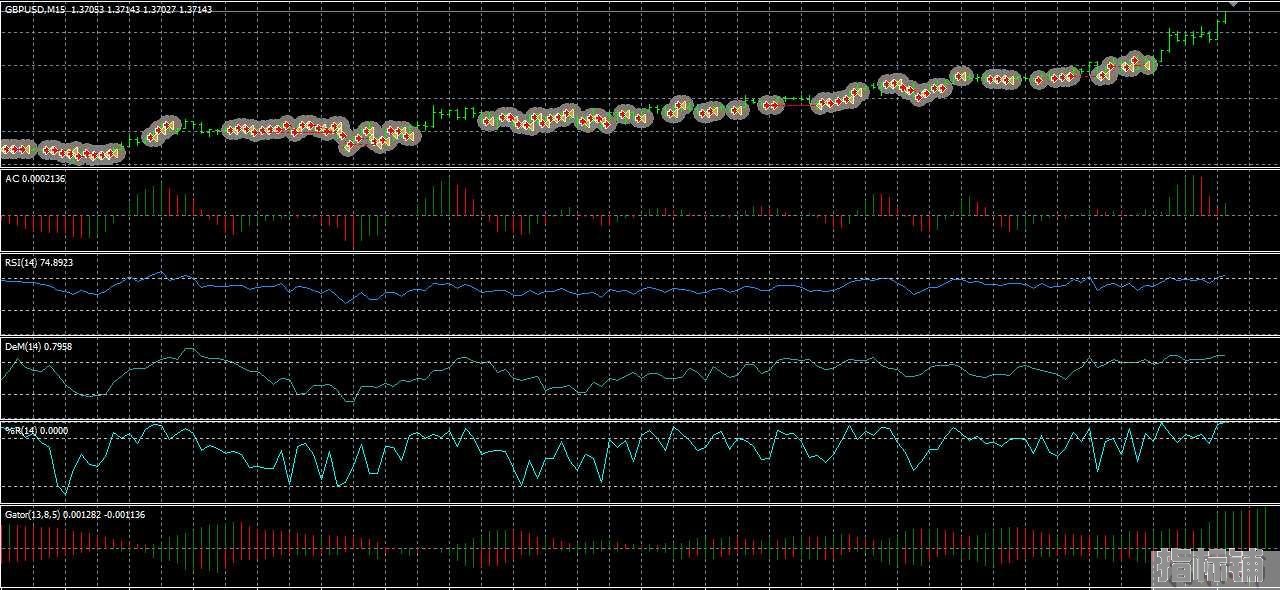Click the red horizontal line segment on the price chart
The width and height of the screenshot is (1280, 590).
(x=797, y=104)
